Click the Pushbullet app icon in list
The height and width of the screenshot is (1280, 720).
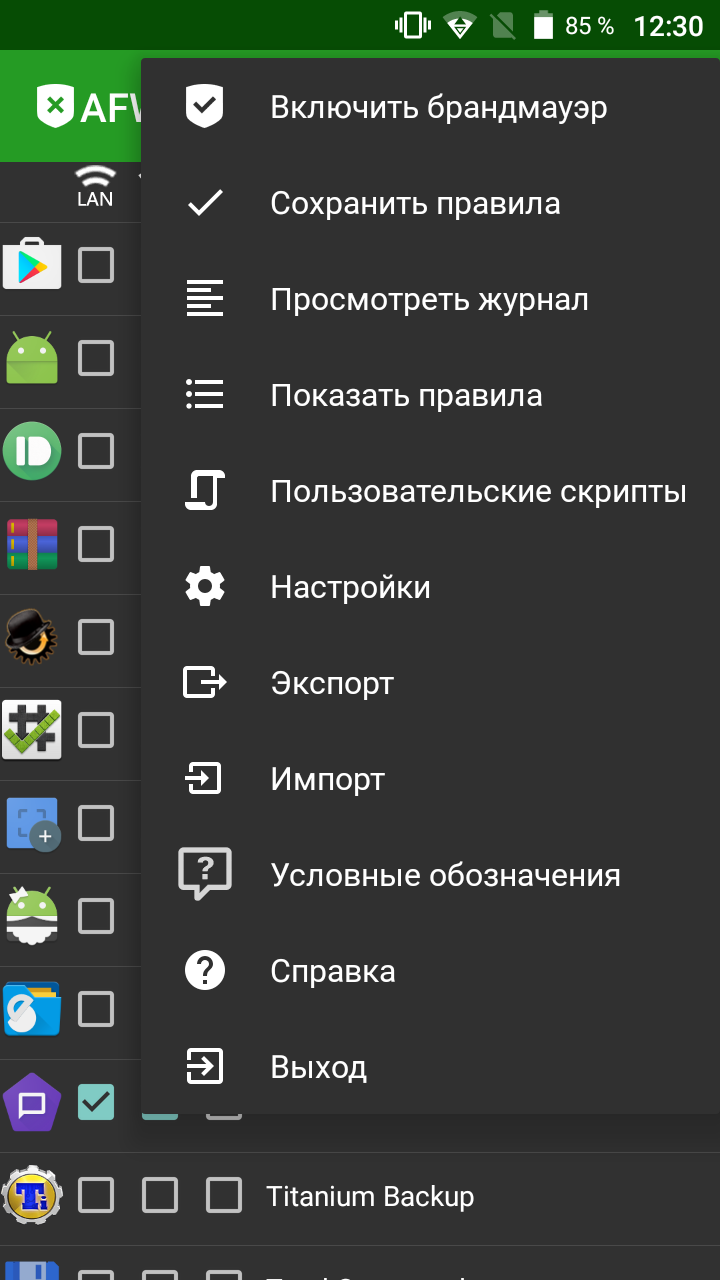(x=32, y=451)
